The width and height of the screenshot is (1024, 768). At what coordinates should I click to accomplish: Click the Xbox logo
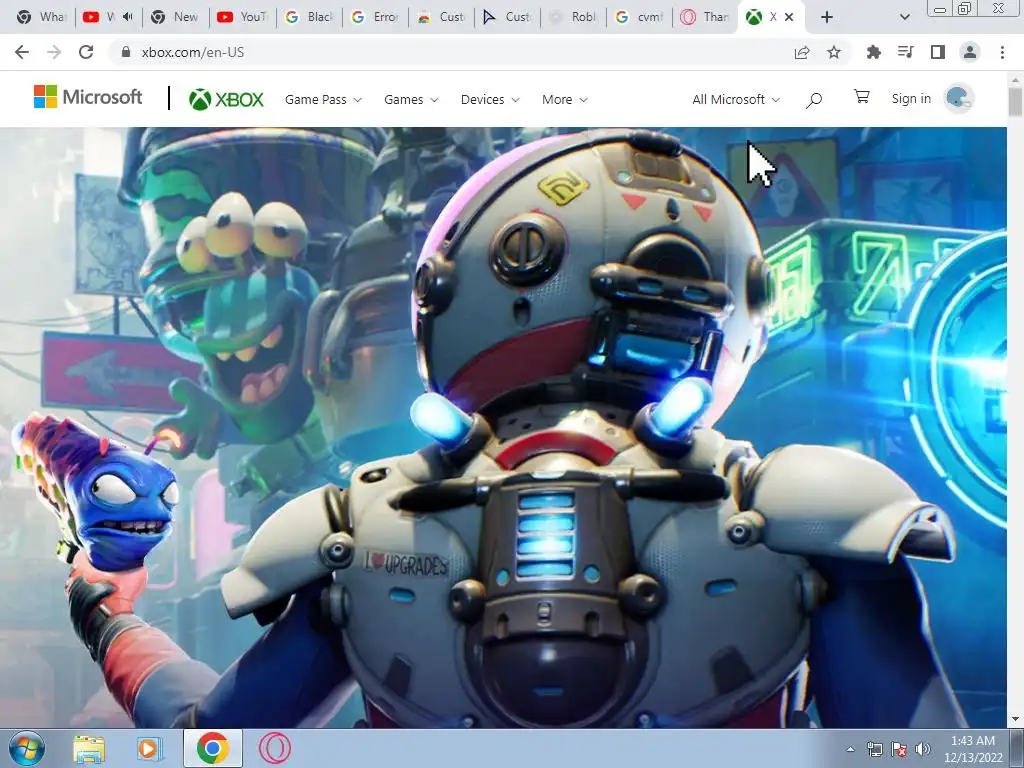(x=226, y=99)
